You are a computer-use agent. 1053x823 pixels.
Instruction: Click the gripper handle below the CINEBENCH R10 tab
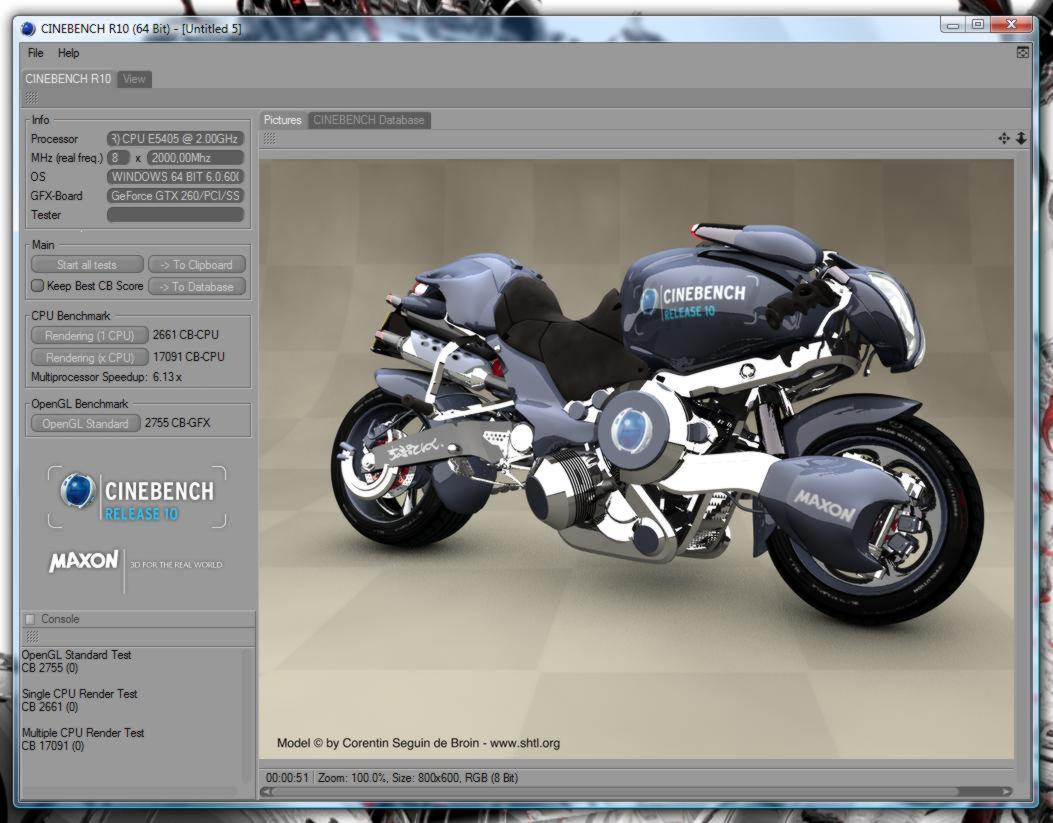point(32,98)
